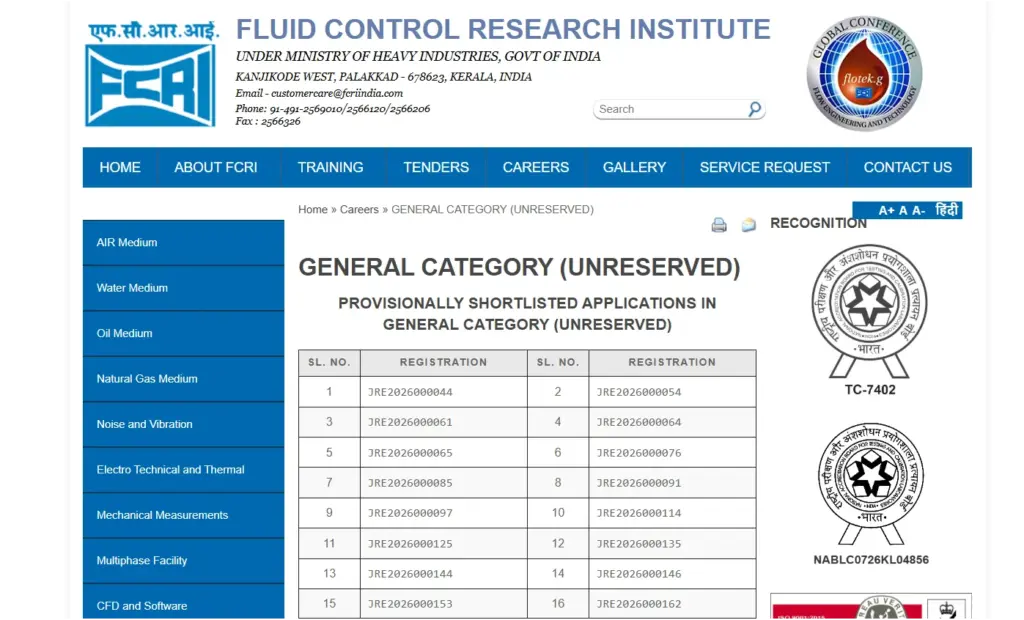Screen dimensions: 1024x620
Task: Open Noise and Vibration sidebar item
Action: (x=184, y=424)
